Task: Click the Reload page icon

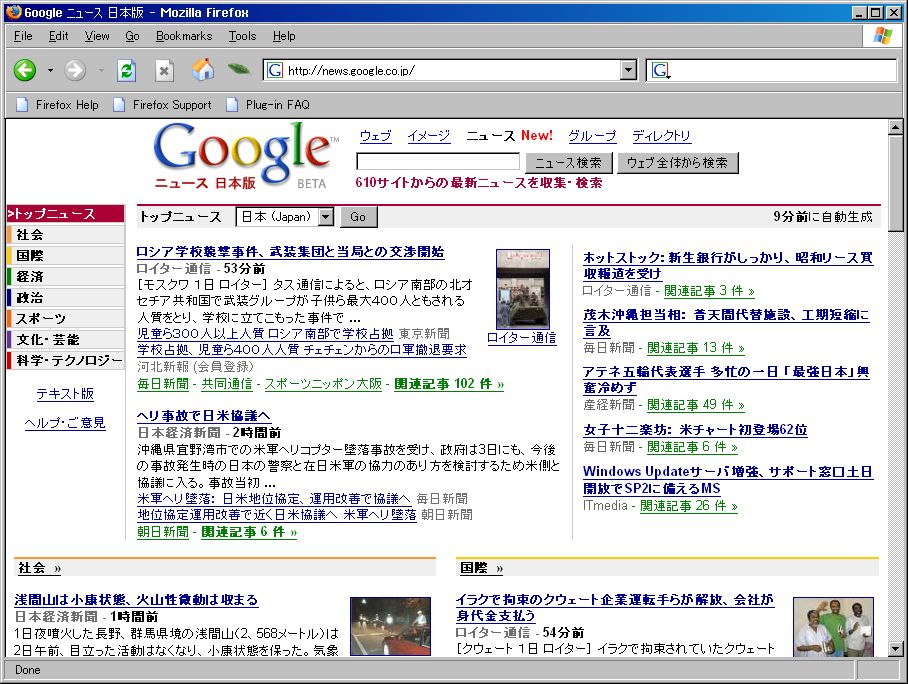Action: (x=126, y=70)
